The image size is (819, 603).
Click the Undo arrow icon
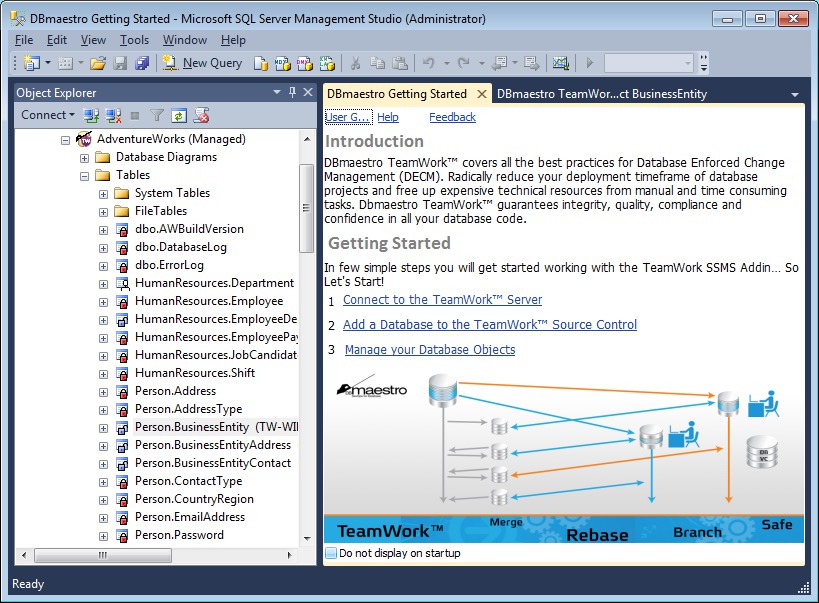click(x=429, y=63)
